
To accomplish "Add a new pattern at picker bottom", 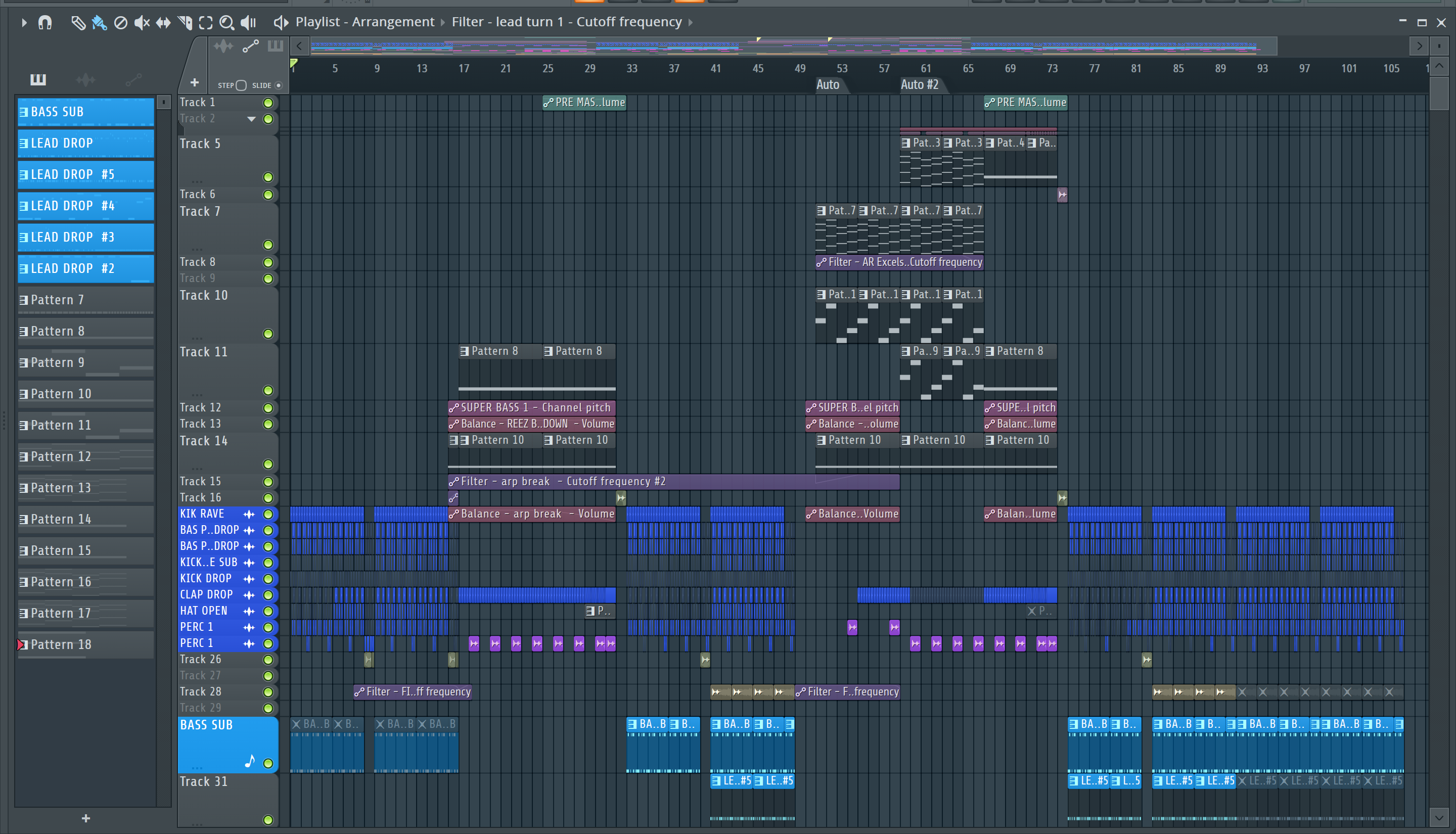I will [86, 818].
